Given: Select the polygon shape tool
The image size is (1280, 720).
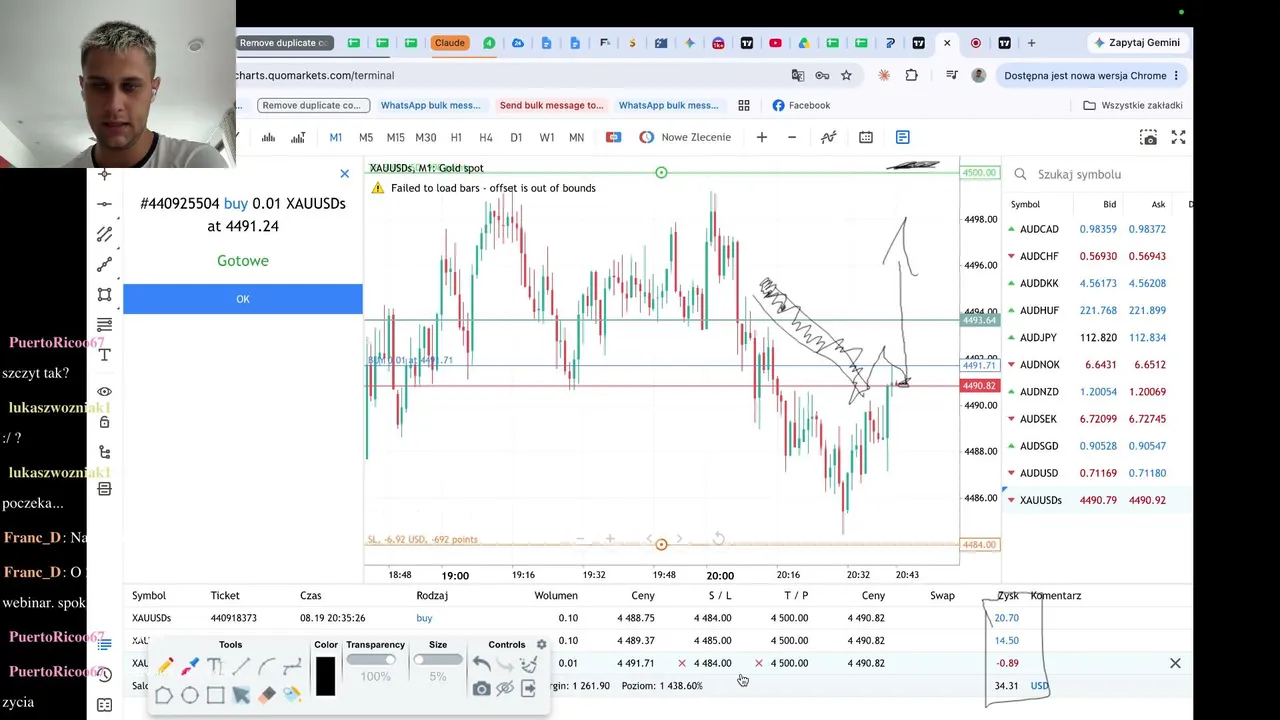Looking at the screenshot, I should (x=164, y=694).
